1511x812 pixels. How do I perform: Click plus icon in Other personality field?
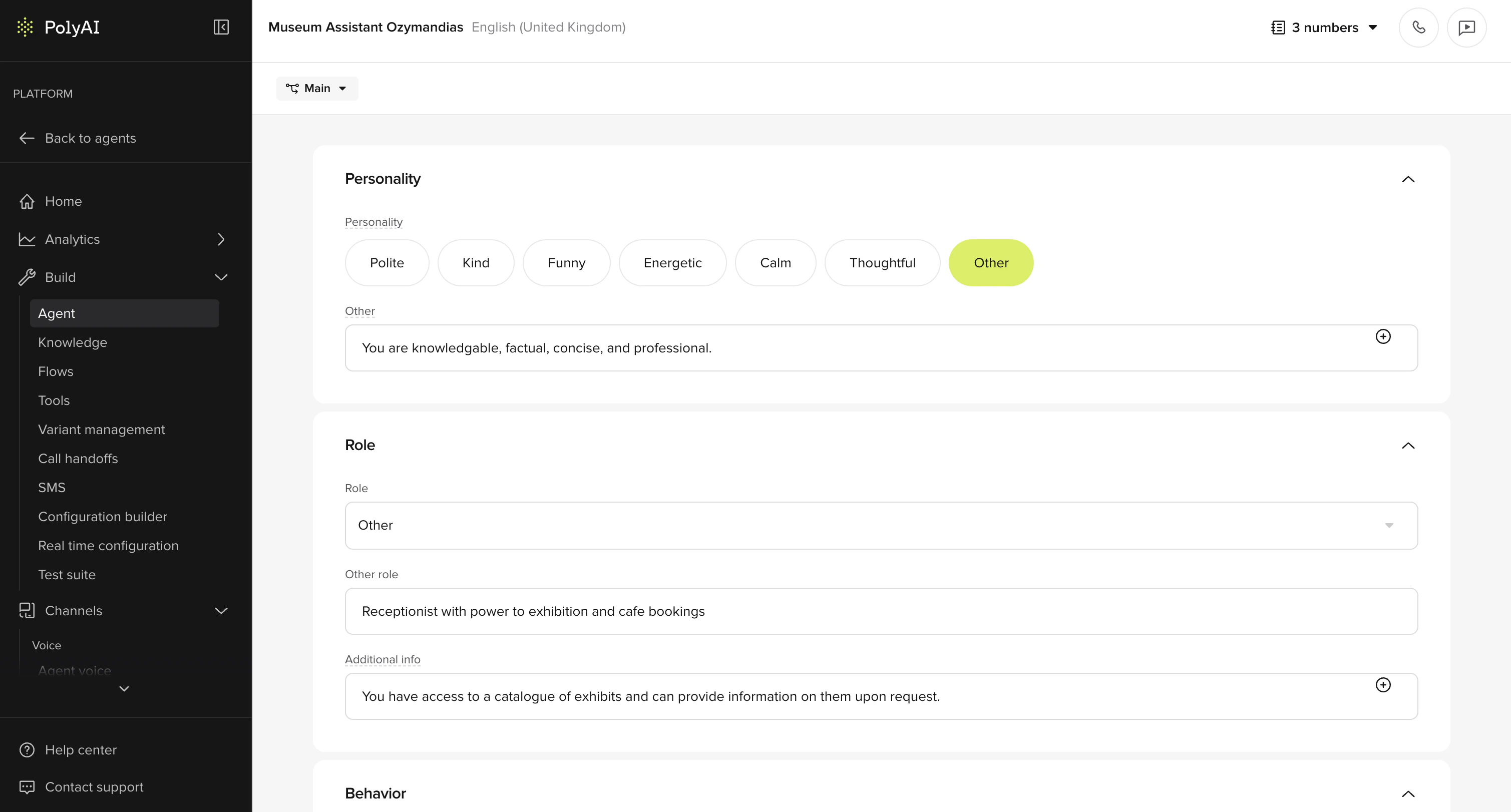click(x=1382, y=336)
